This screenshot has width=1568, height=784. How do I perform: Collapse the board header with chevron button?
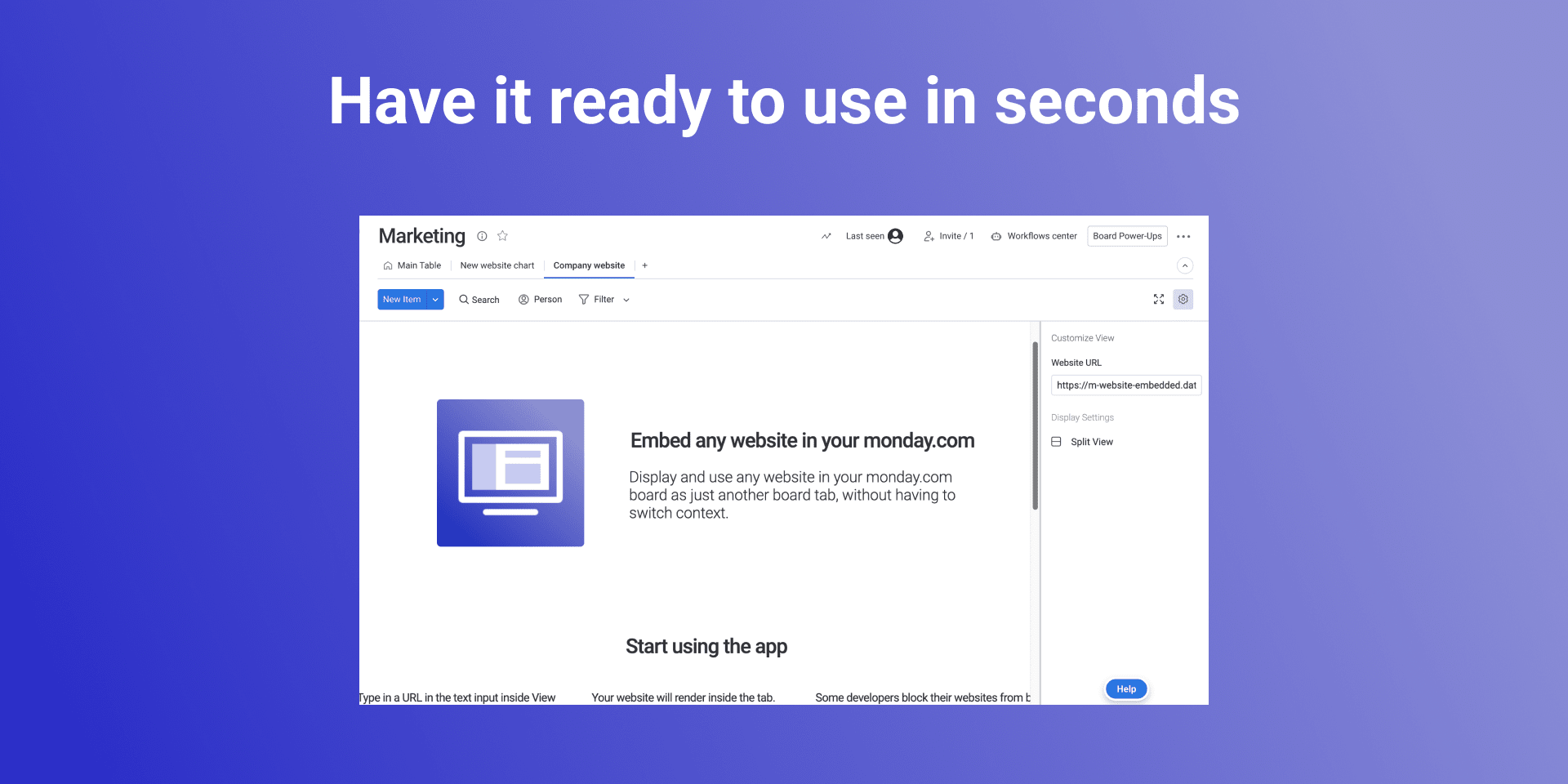1185,265
